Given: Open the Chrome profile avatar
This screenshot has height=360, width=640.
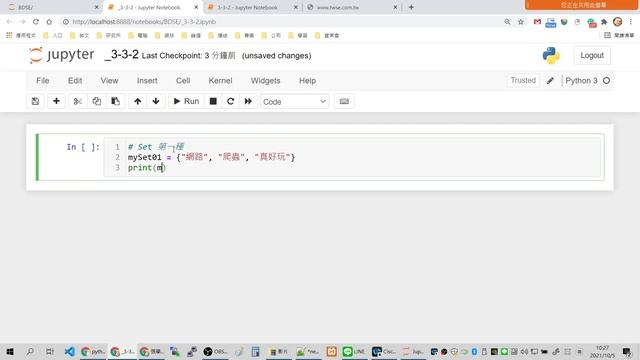Looking at the screenshot, I should click(618, 22).
